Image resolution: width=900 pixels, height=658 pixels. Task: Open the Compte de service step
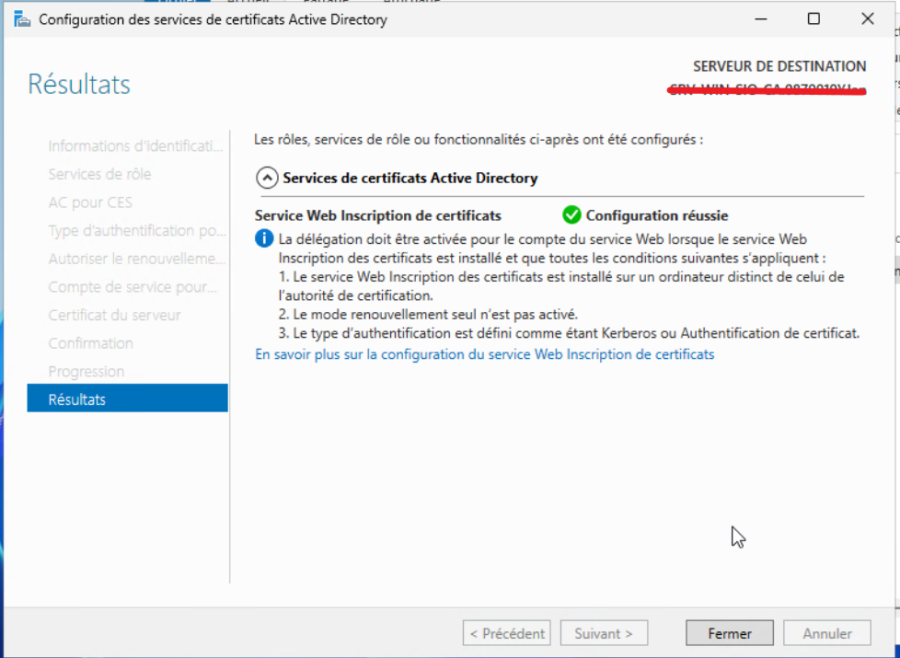pyautogui.click(x=133, y=287)
